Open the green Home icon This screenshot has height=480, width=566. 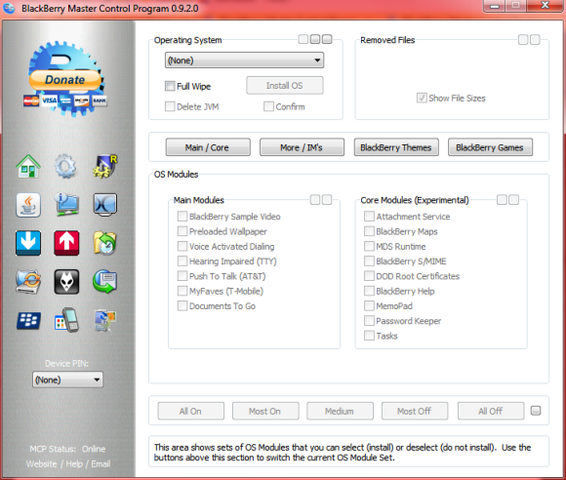click(x=28, y=166)
